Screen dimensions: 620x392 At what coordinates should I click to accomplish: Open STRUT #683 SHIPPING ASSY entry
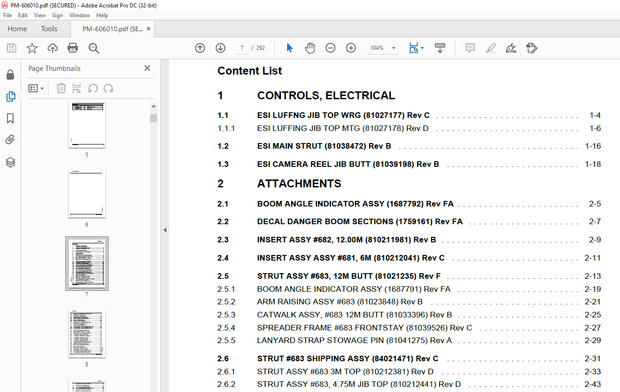(x=348, y=358)
